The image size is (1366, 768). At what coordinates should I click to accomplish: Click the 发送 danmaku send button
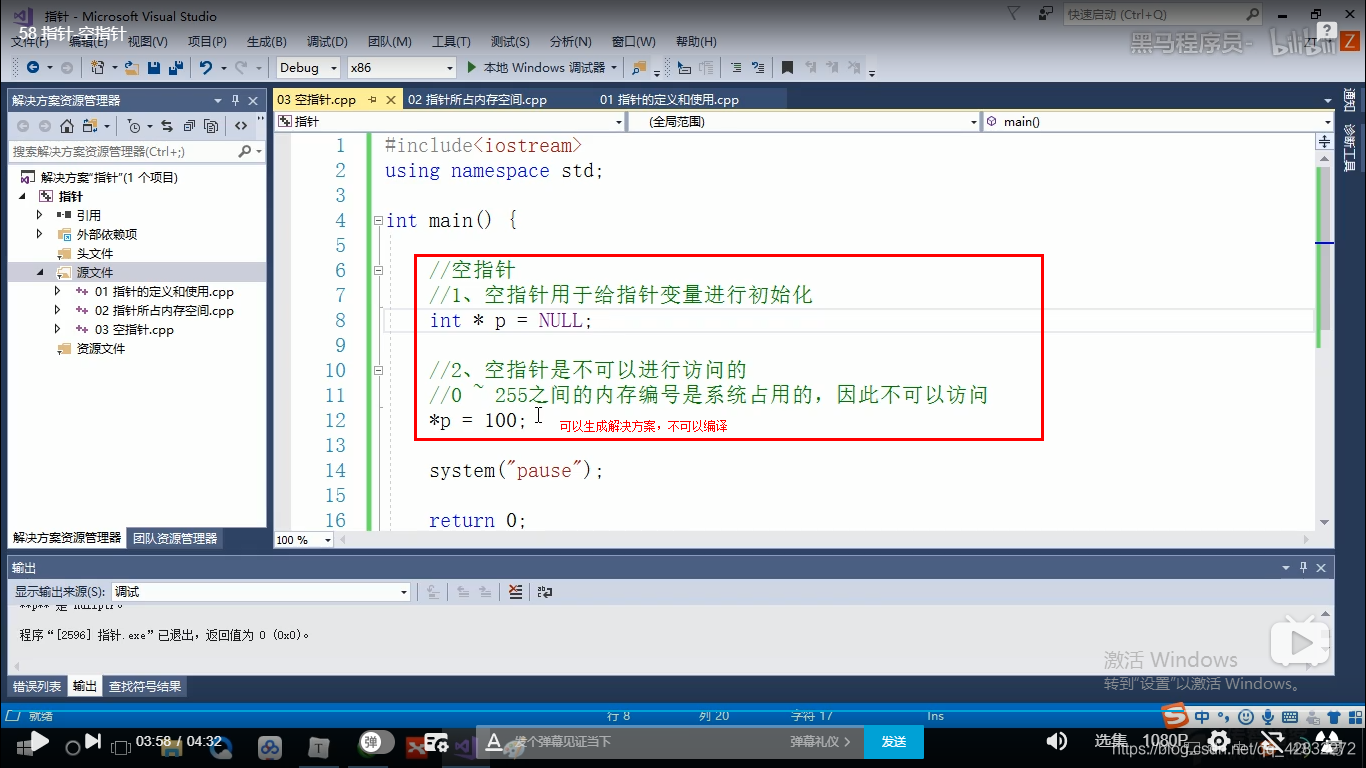click(x=894, y=741)
